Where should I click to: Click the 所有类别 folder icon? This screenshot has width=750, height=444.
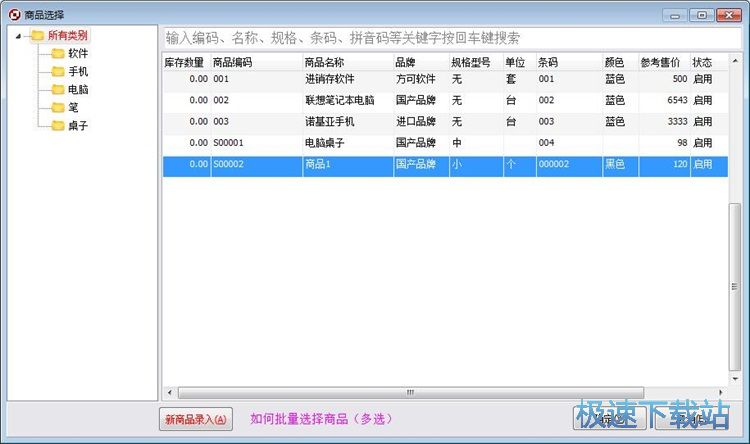pyautogui.click(x=37, y=35)
